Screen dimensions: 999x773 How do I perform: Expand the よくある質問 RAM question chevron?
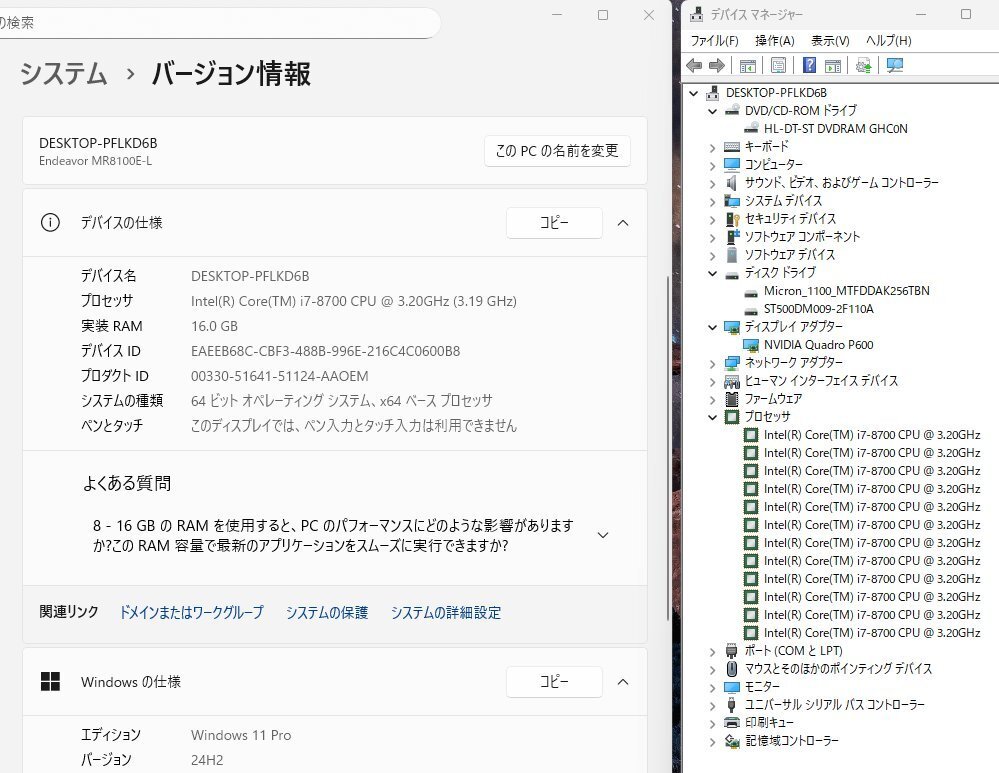(602, 535)
